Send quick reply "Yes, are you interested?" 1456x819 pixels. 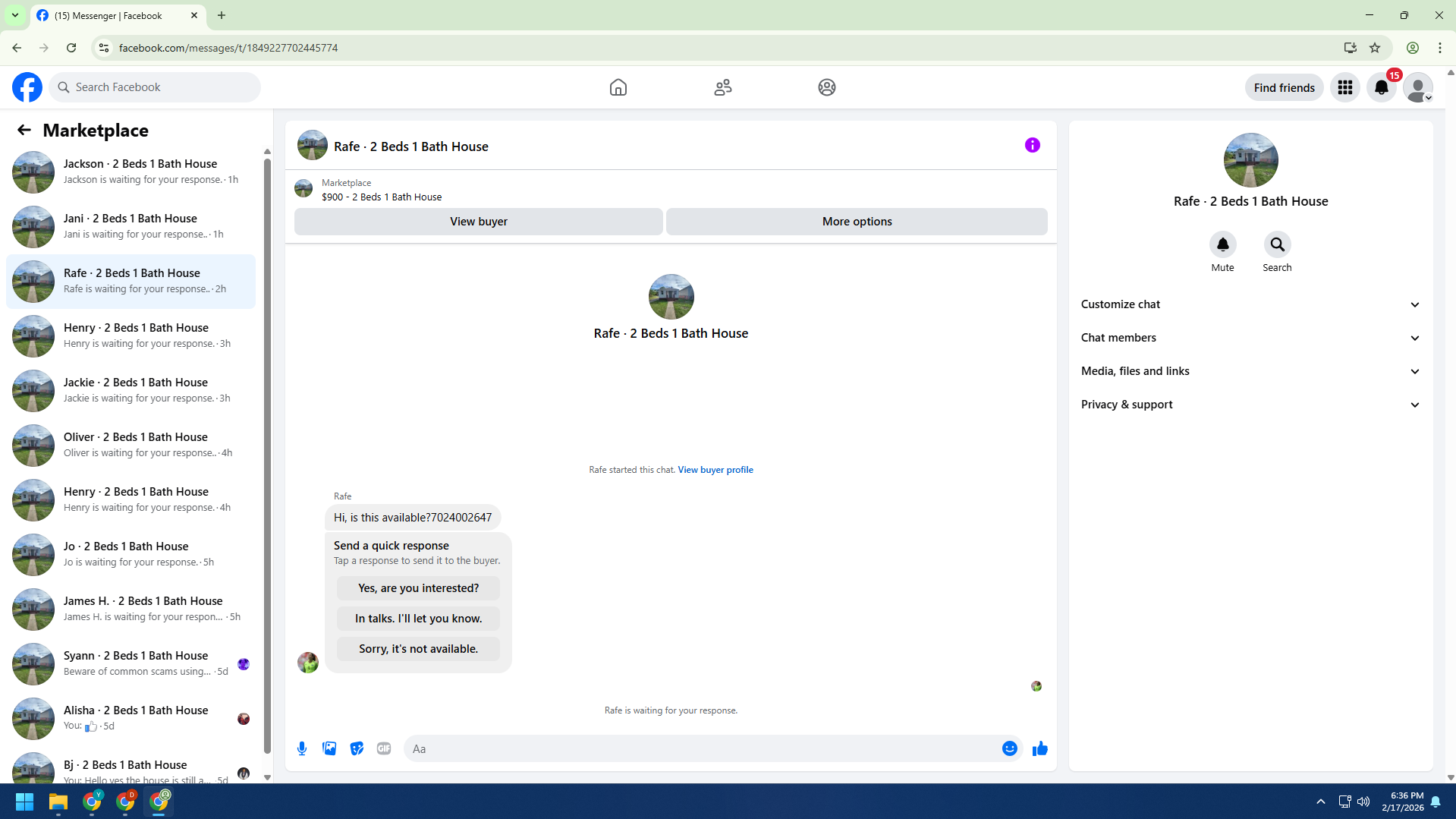point(419,588)
